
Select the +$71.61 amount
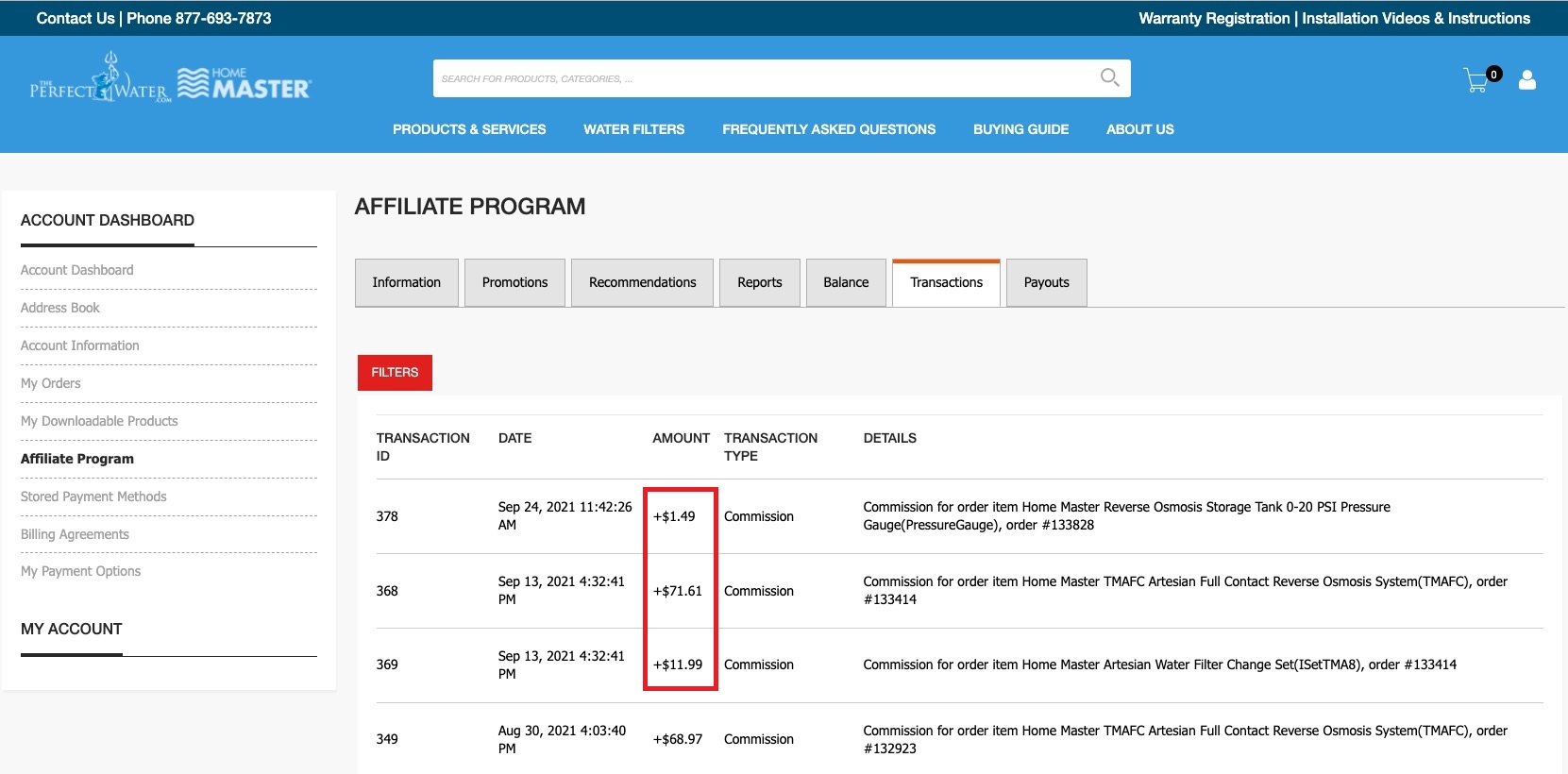(678, 591)
